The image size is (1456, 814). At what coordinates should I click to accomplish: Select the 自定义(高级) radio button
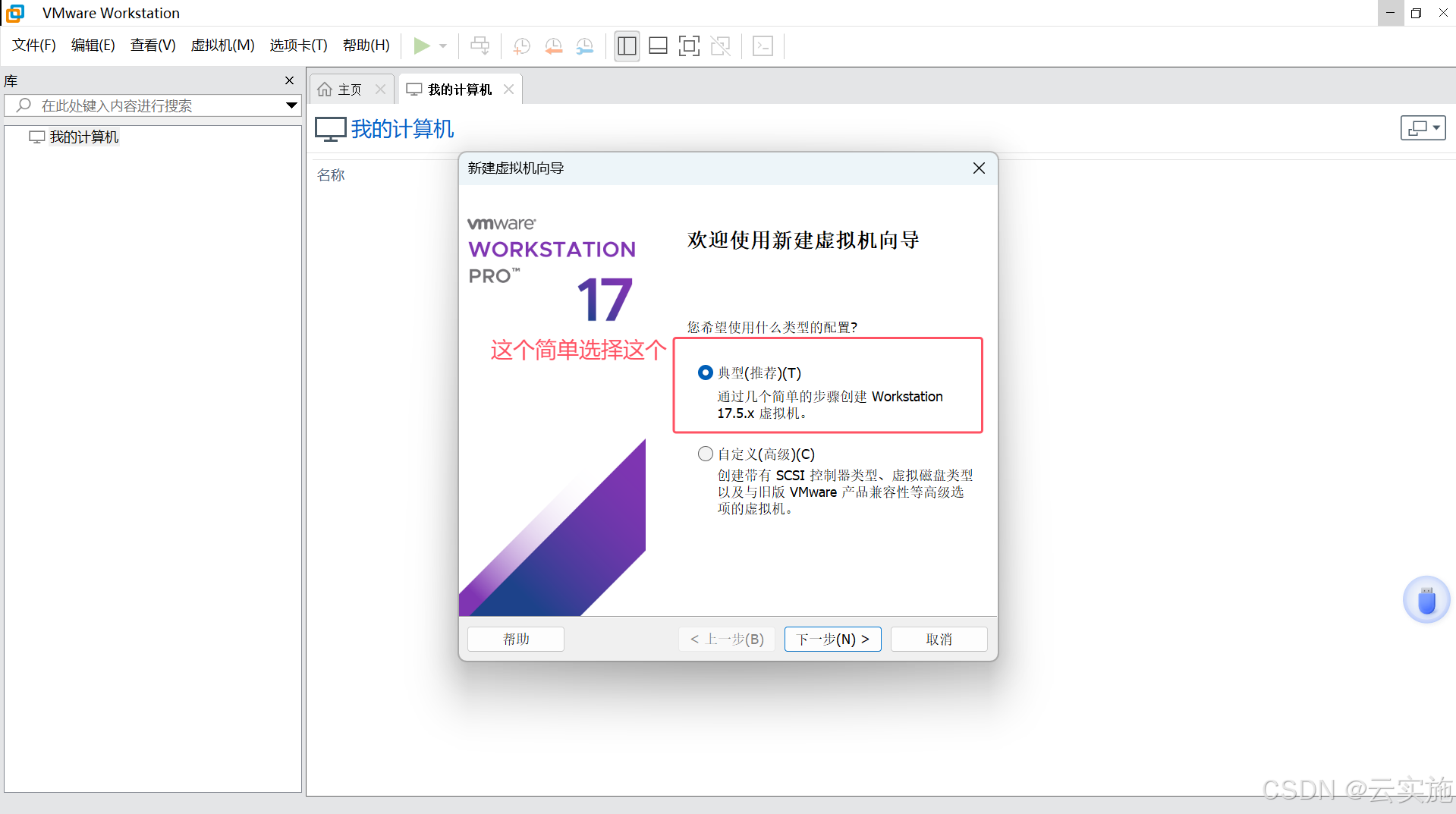(x=705, y=454)
